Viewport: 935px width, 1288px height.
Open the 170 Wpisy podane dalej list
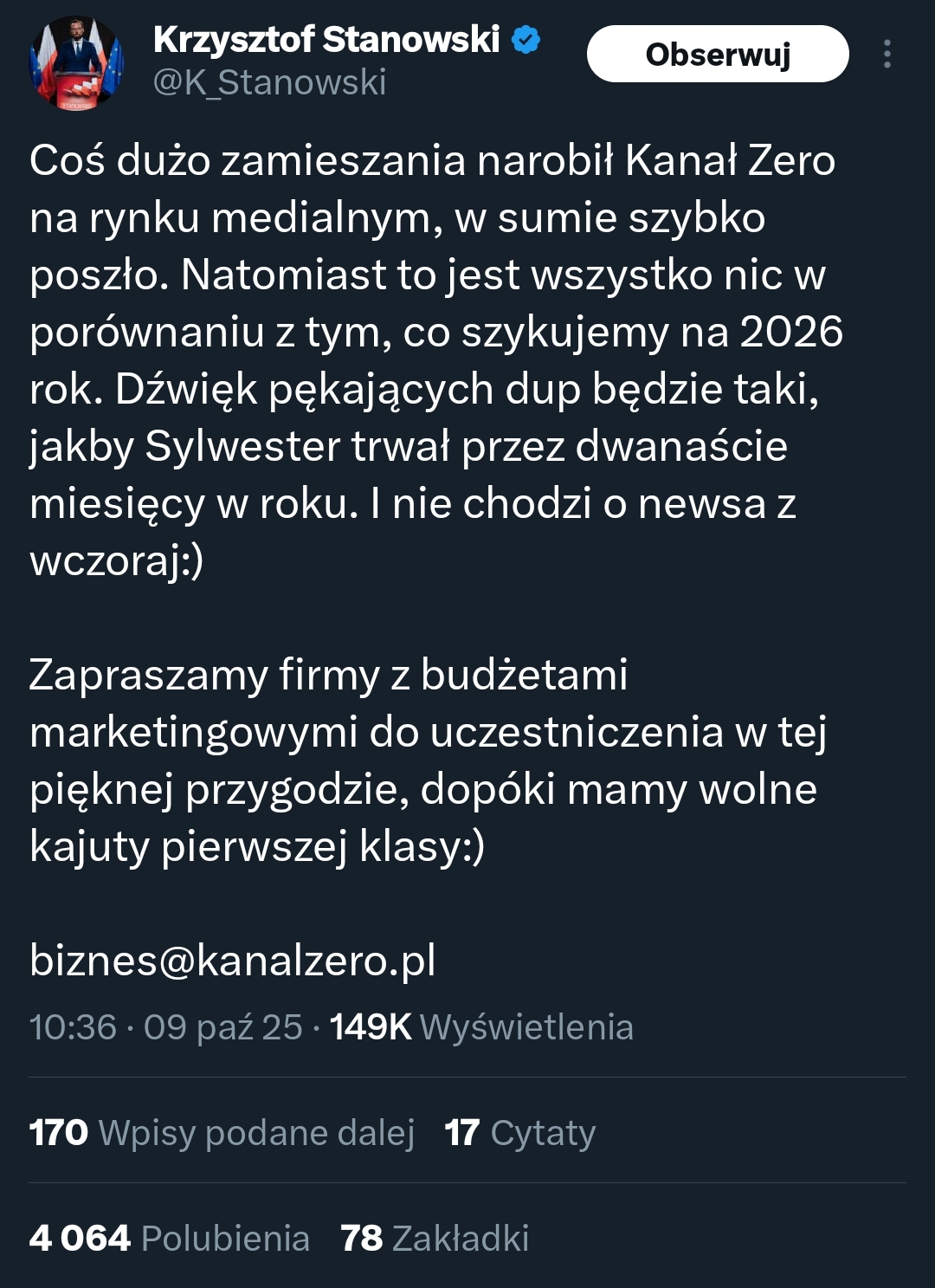pyautogui.click(x=222, y=1133)
